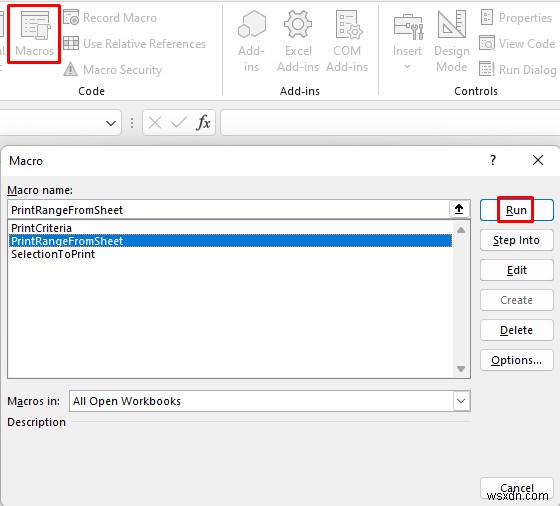Click into the formula bar input
This screenshot has width=560, height=506.
pyautogui.click(x=390, y=123)
